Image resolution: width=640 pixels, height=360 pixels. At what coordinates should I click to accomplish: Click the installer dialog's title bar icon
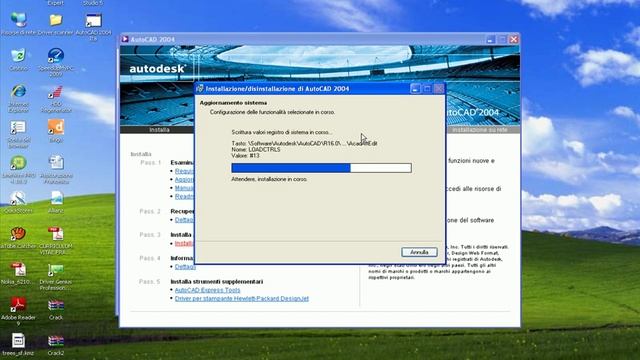(x=200, y=89)
